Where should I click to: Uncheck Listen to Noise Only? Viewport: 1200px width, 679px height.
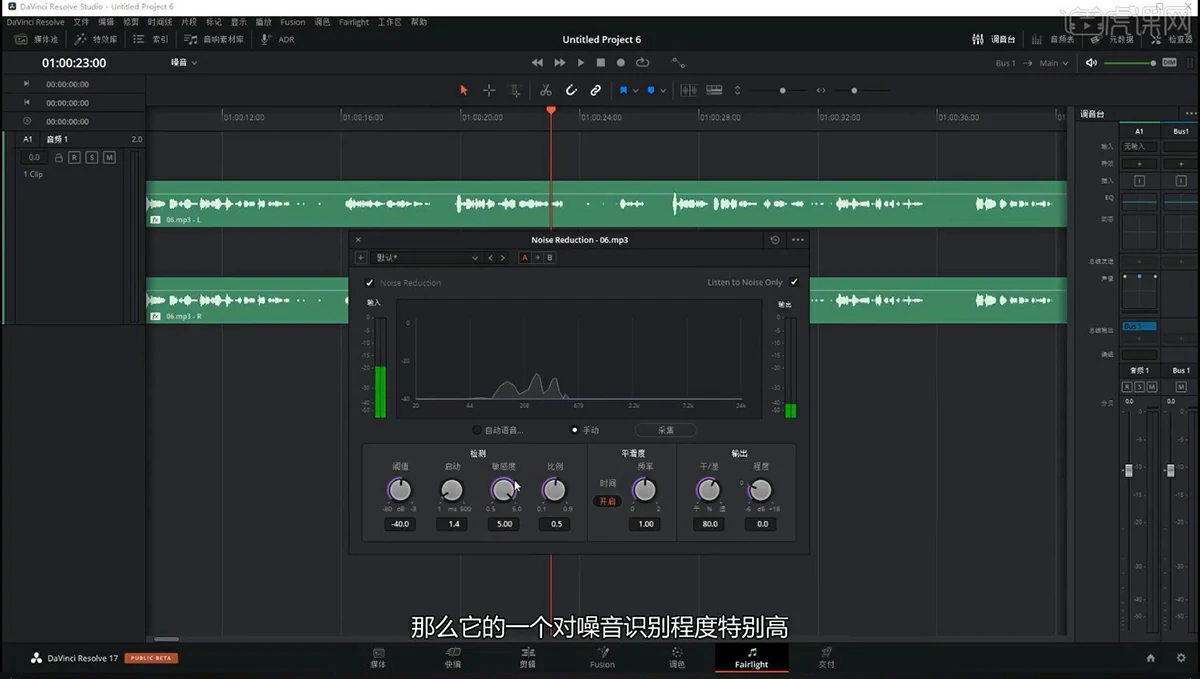(794, 282)
